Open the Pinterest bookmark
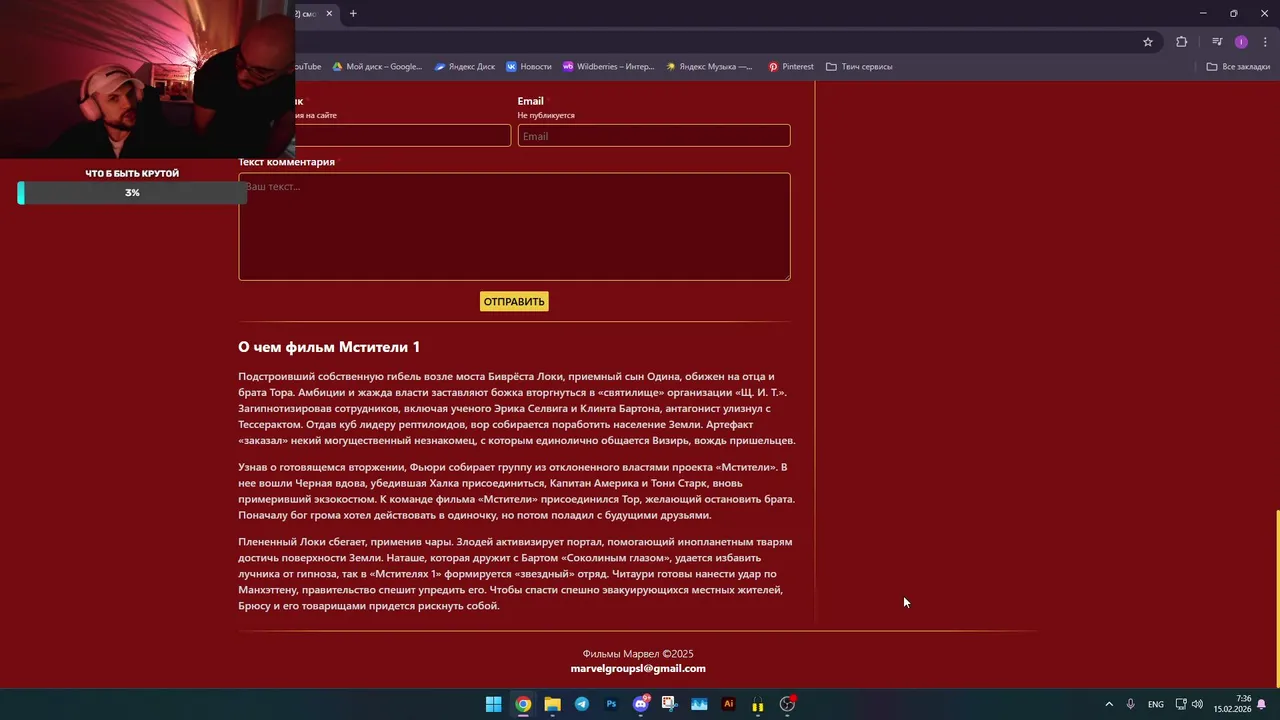 pos(791,67)
